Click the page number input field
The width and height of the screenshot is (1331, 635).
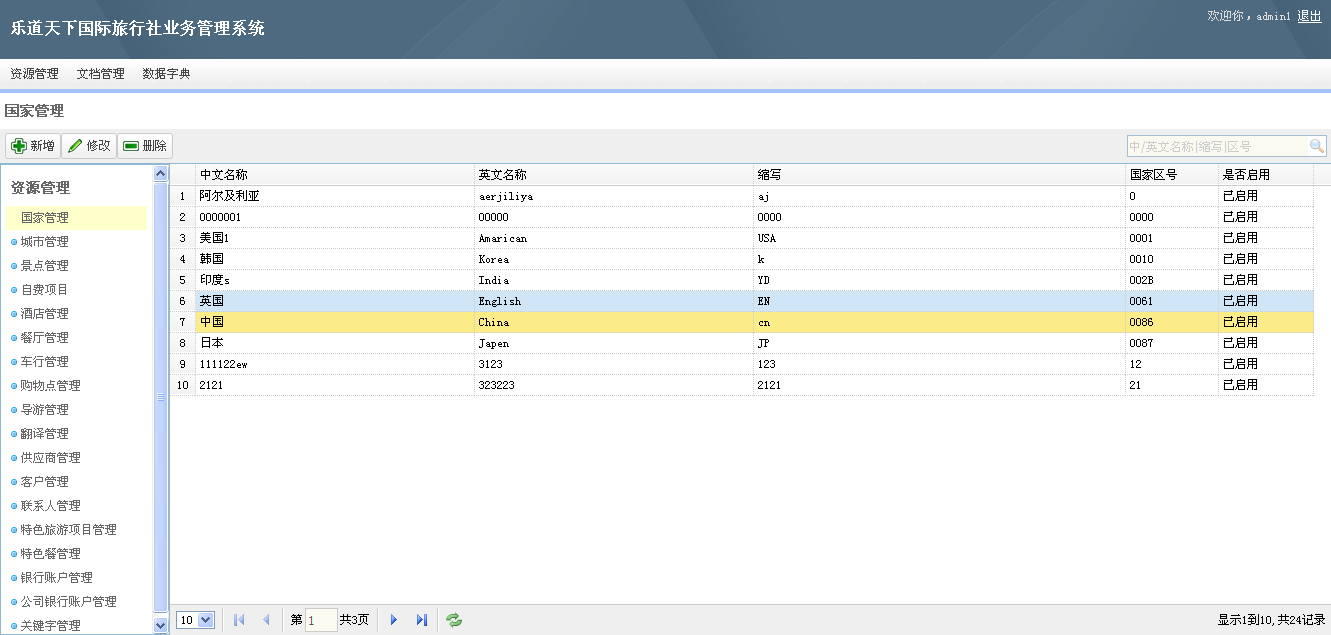(x=321, y=620)
